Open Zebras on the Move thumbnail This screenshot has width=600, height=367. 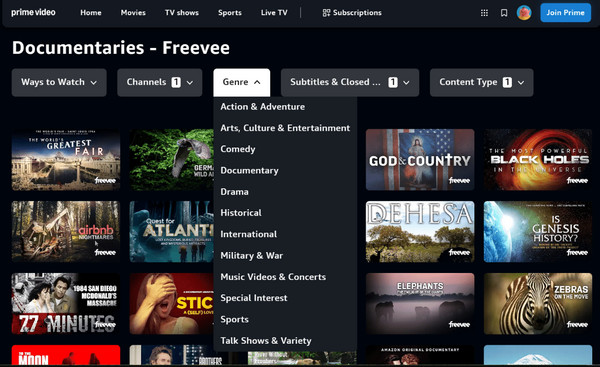pos(538,303)
